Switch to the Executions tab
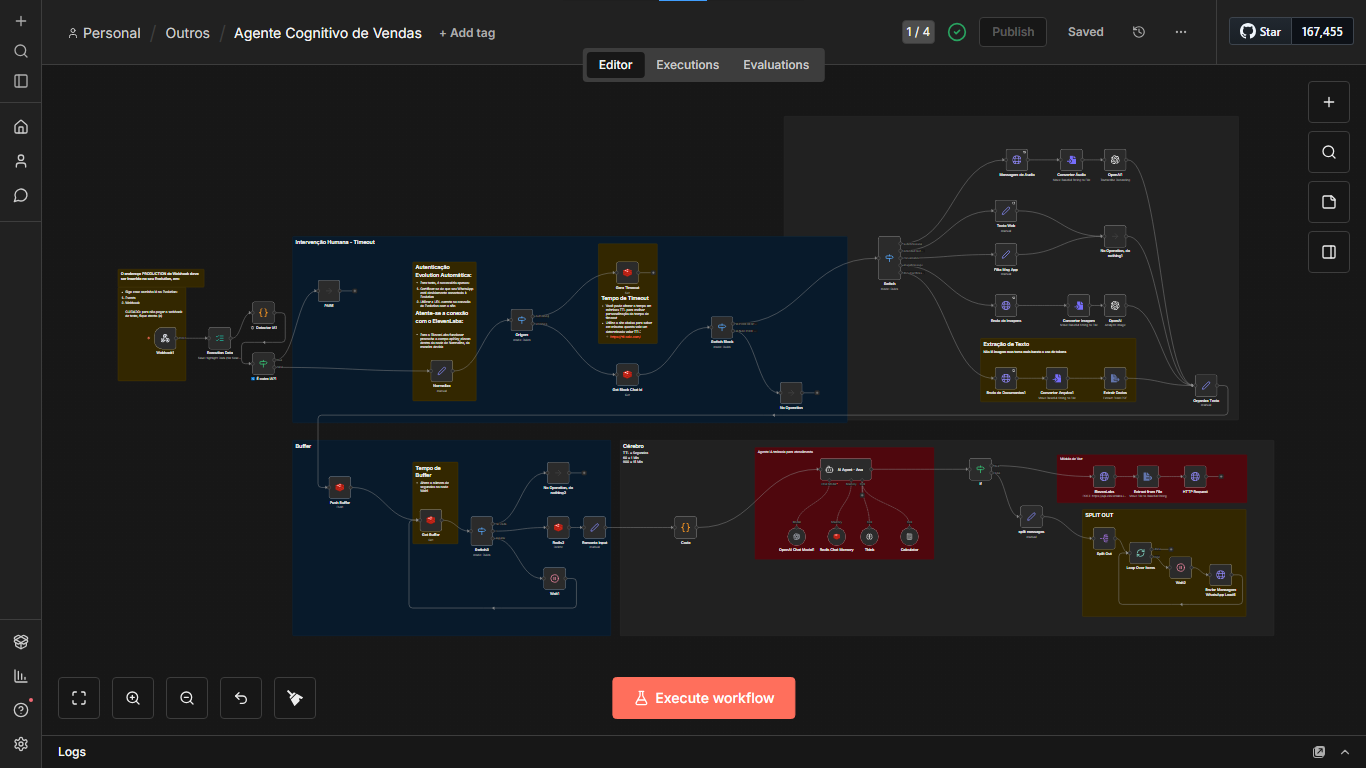Image resolution: width=1366 pixels, height=768 pixels. [x=687, y=65]
